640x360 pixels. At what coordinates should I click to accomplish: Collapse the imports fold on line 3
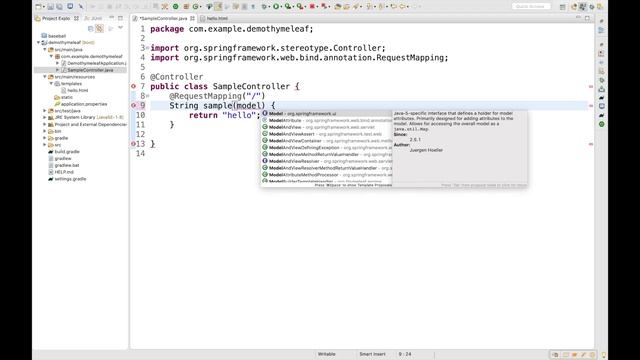point(148,48)
